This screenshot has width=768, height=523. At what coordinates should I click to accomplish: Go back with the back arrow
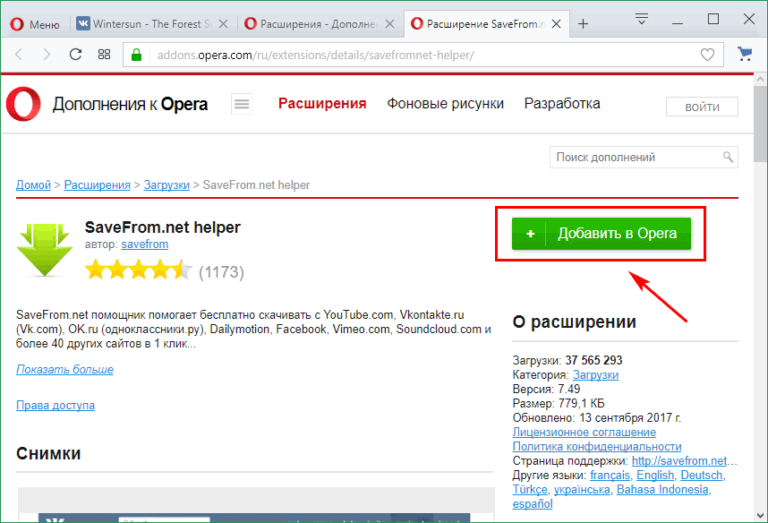(19, 54)
